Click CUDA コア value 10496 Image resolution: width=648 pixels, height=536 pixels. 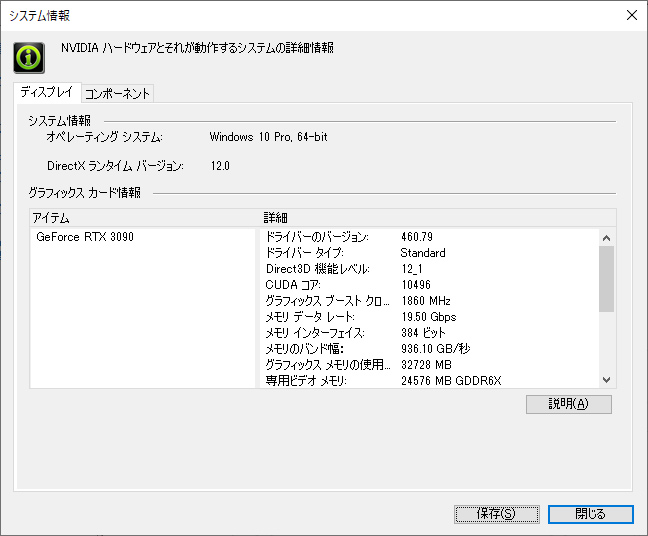pyautogui.click(x=416, y=285)
